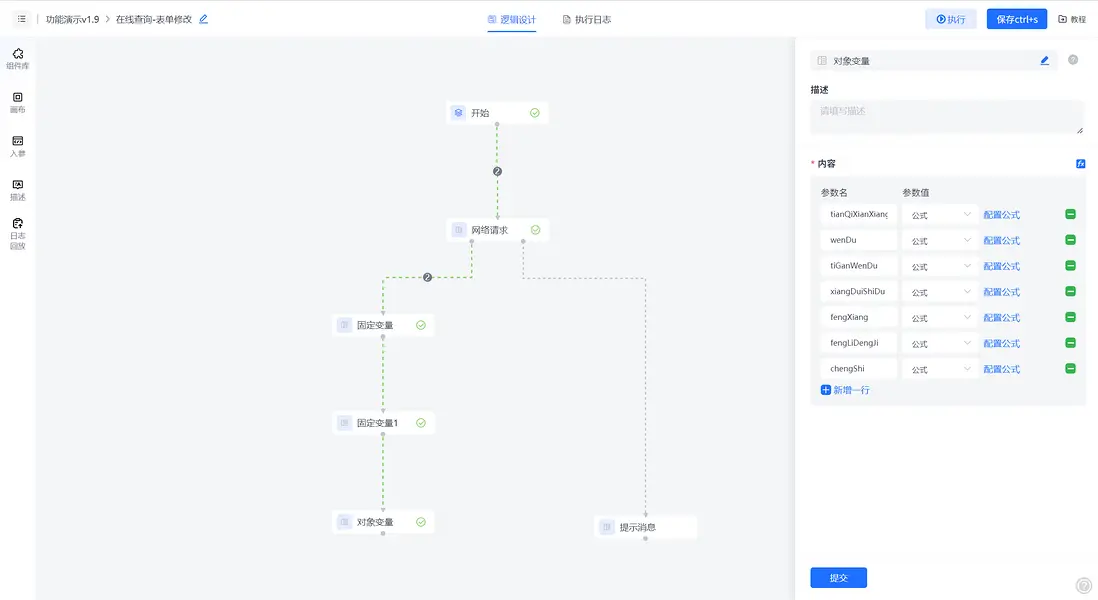Screen dimensions: 1098x600
Task: Click the fx formula icon beside 内容
Action: coord(1080,163)
